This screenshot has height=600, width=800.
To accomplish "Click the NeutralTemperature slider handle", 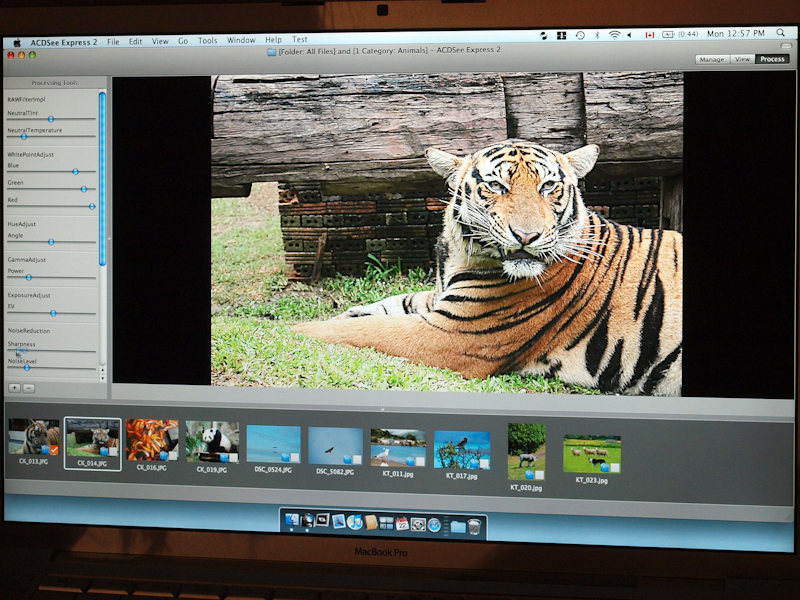I will pos(23,137).
